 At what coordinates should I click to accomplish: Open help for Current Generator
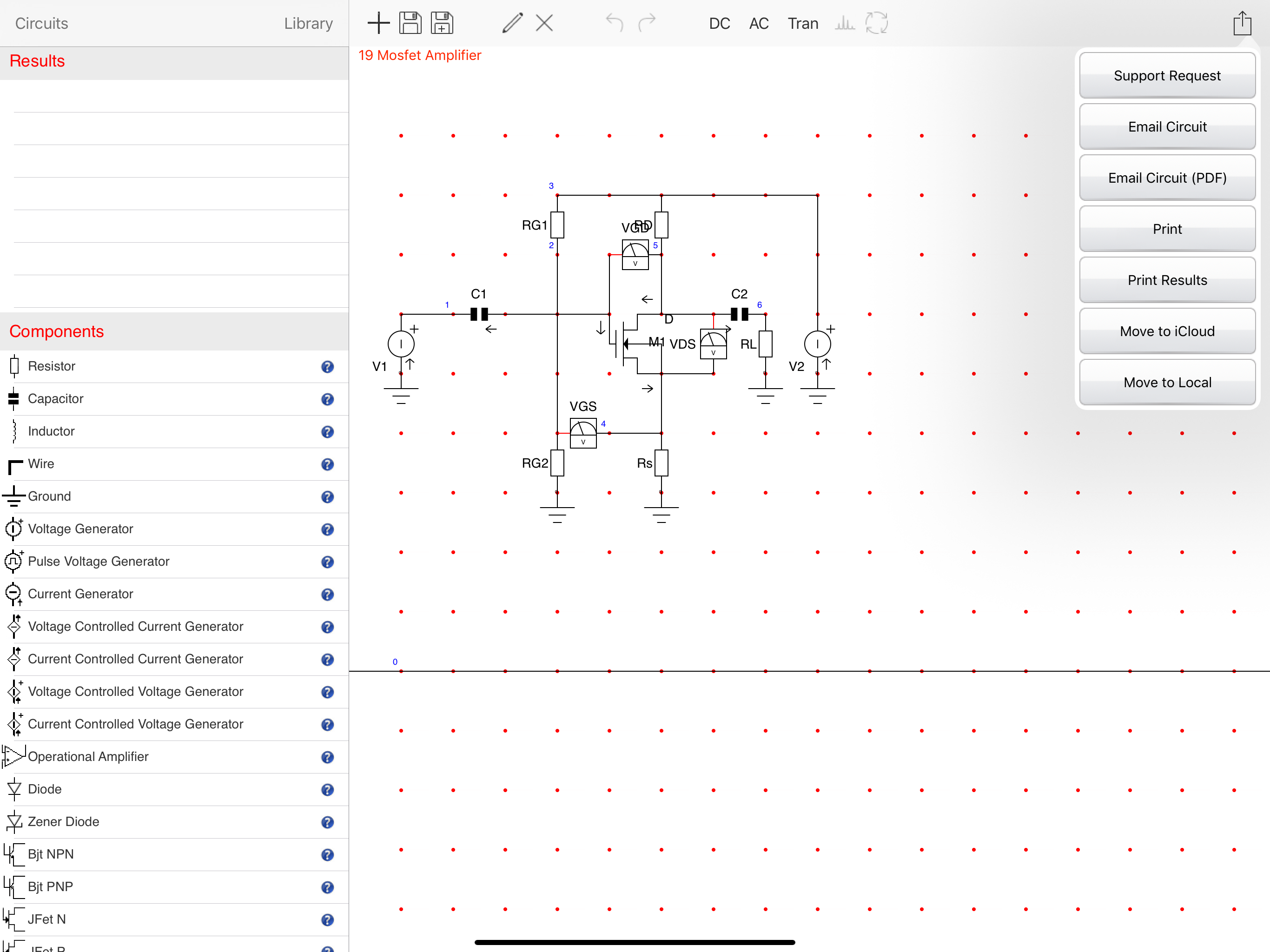[x=327, y=595]
